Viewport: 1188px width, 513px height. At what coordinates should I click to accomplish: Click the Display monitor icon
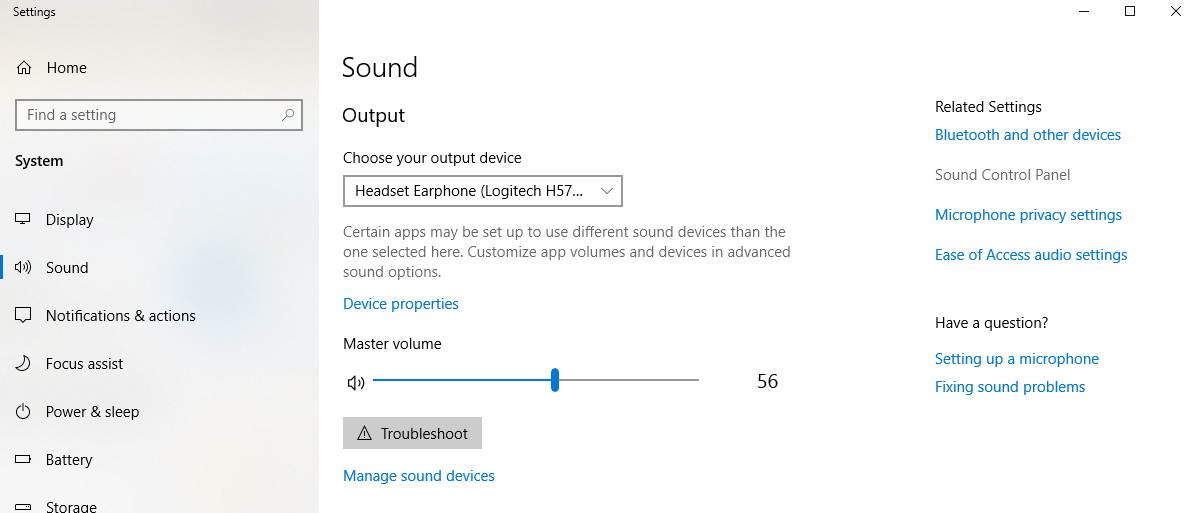24,220
